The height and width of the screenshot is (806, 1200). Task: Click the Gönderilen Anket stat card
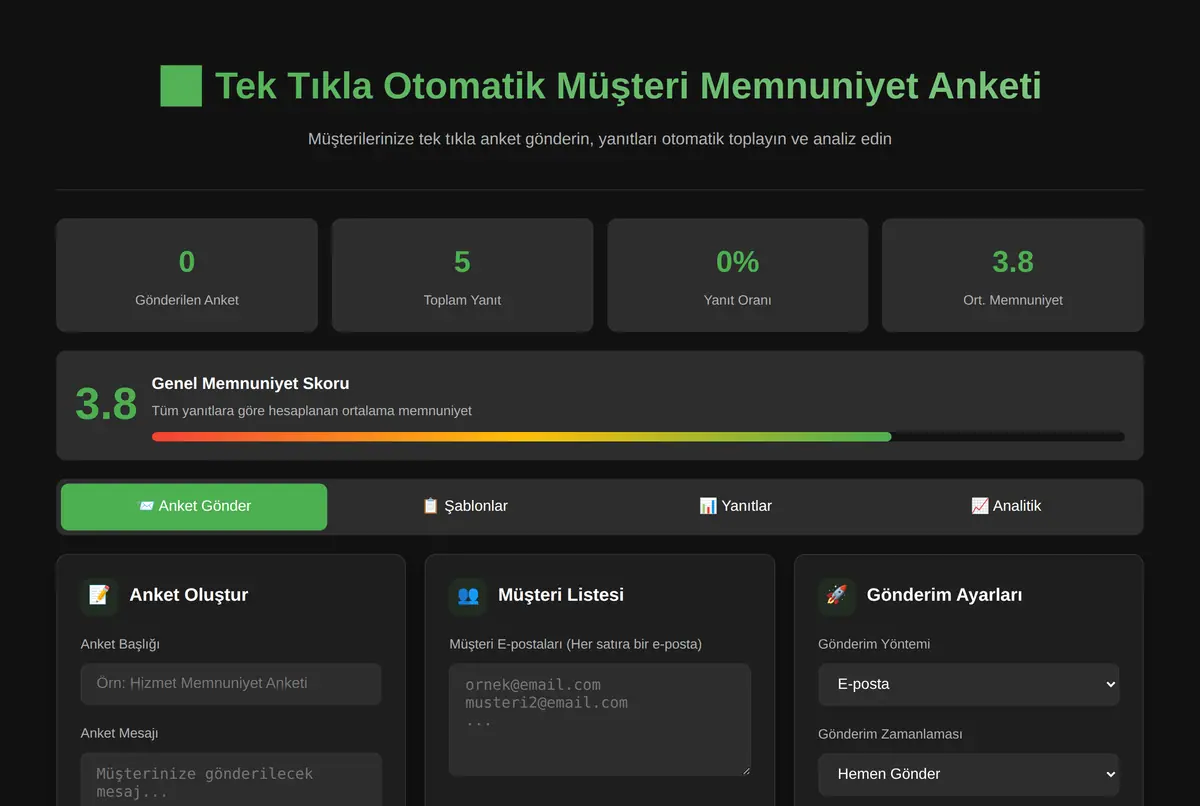click(187, 275)
